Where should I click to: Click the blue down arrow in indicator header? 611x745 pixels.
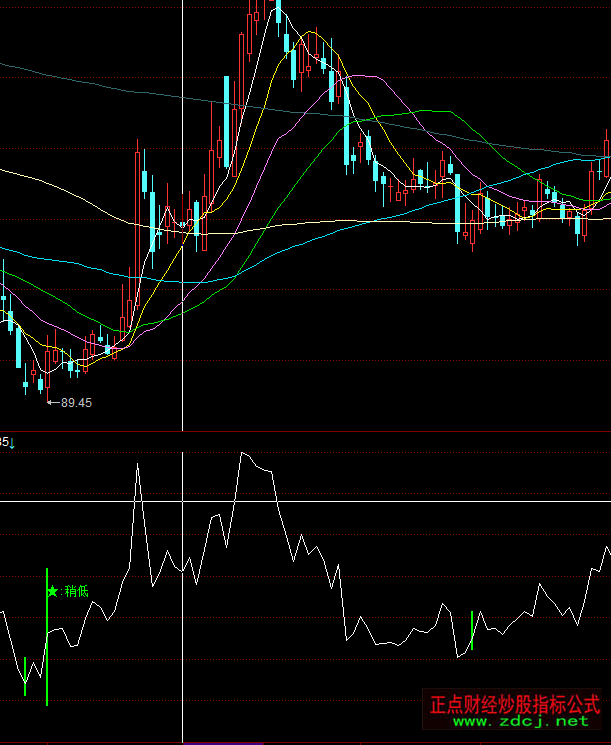(13, 441)
